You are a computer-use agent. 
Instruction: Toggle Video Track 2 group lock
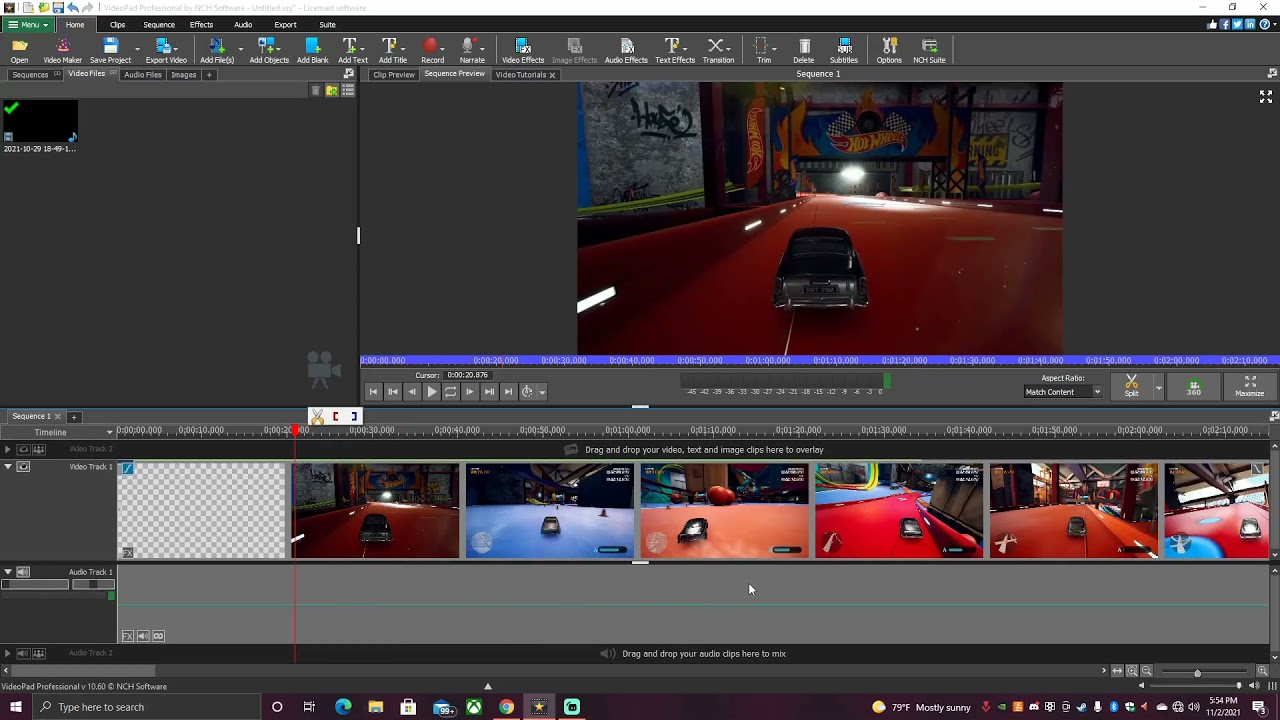point(39,449)
